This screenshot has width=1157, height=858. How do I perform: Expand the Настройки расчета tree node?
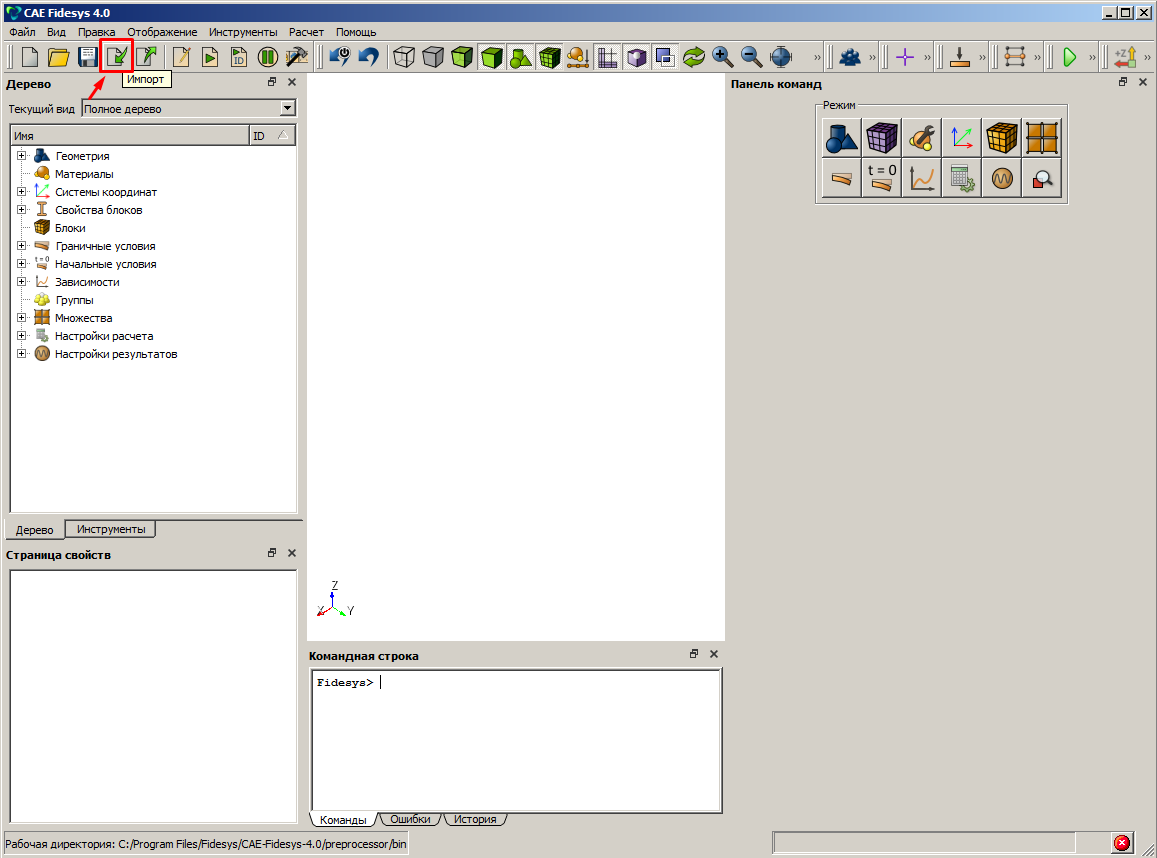(21, 336)
